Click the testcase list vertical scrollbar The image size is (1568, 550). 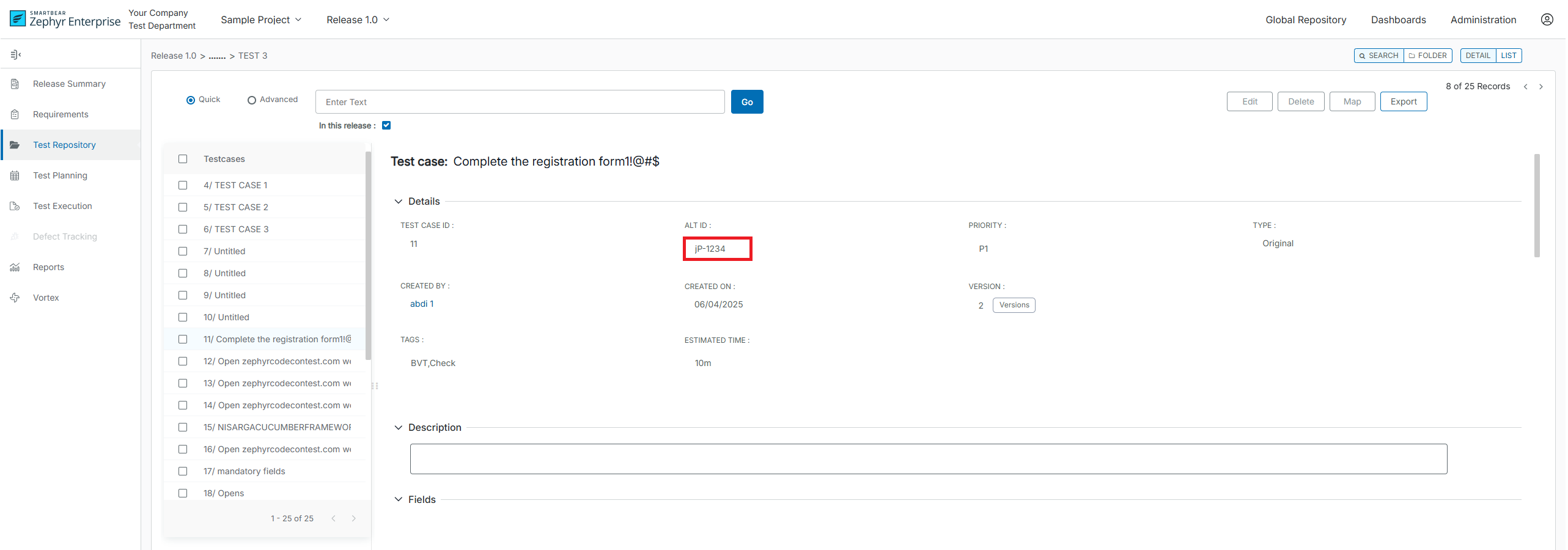(368, 257)
